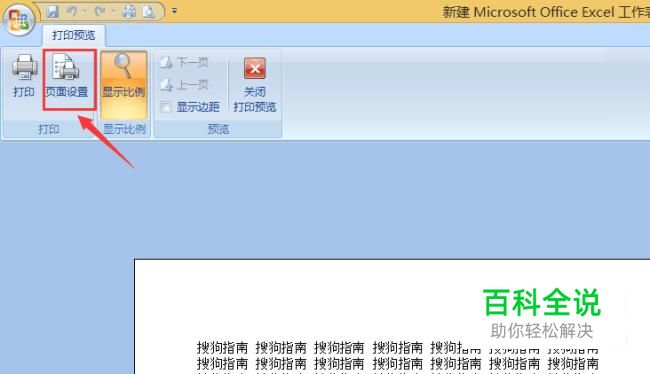Click the Save icon in quick access toolbar
The width and height of the screenshot is (650, 374).
[x=53, y=12]
